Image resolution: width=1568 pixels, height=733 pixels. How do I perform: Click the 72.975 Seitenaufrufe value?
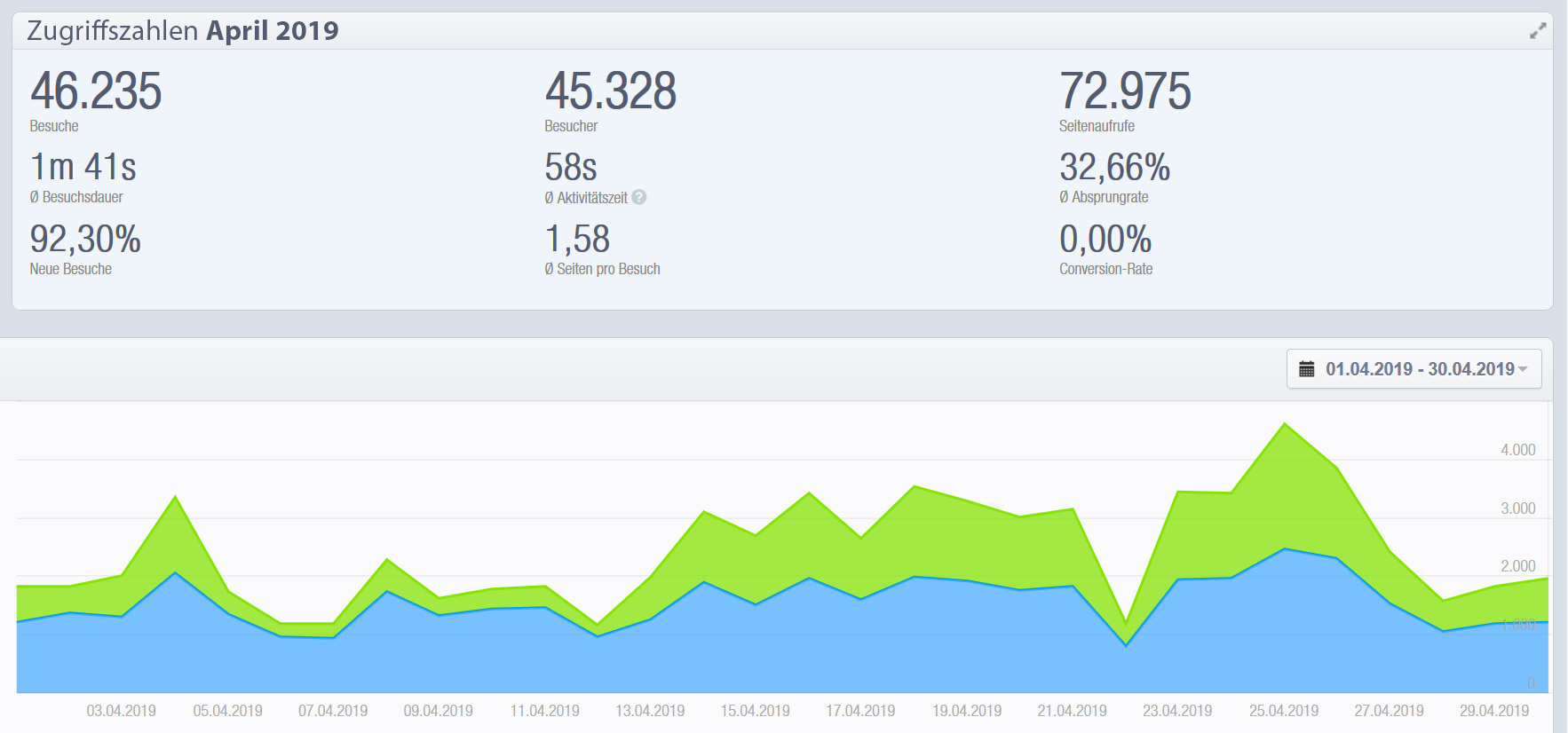click(1125, 91)
